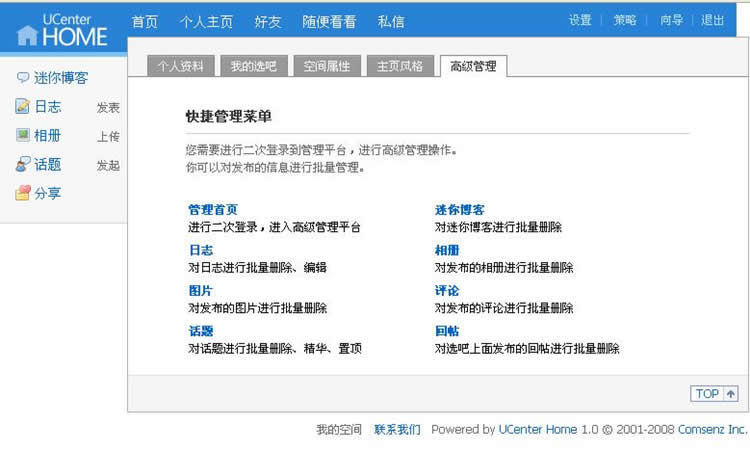Click the UCenter Home logo
Image resolution: width=750 pixels, height=476 pixels.
[60, 26]
